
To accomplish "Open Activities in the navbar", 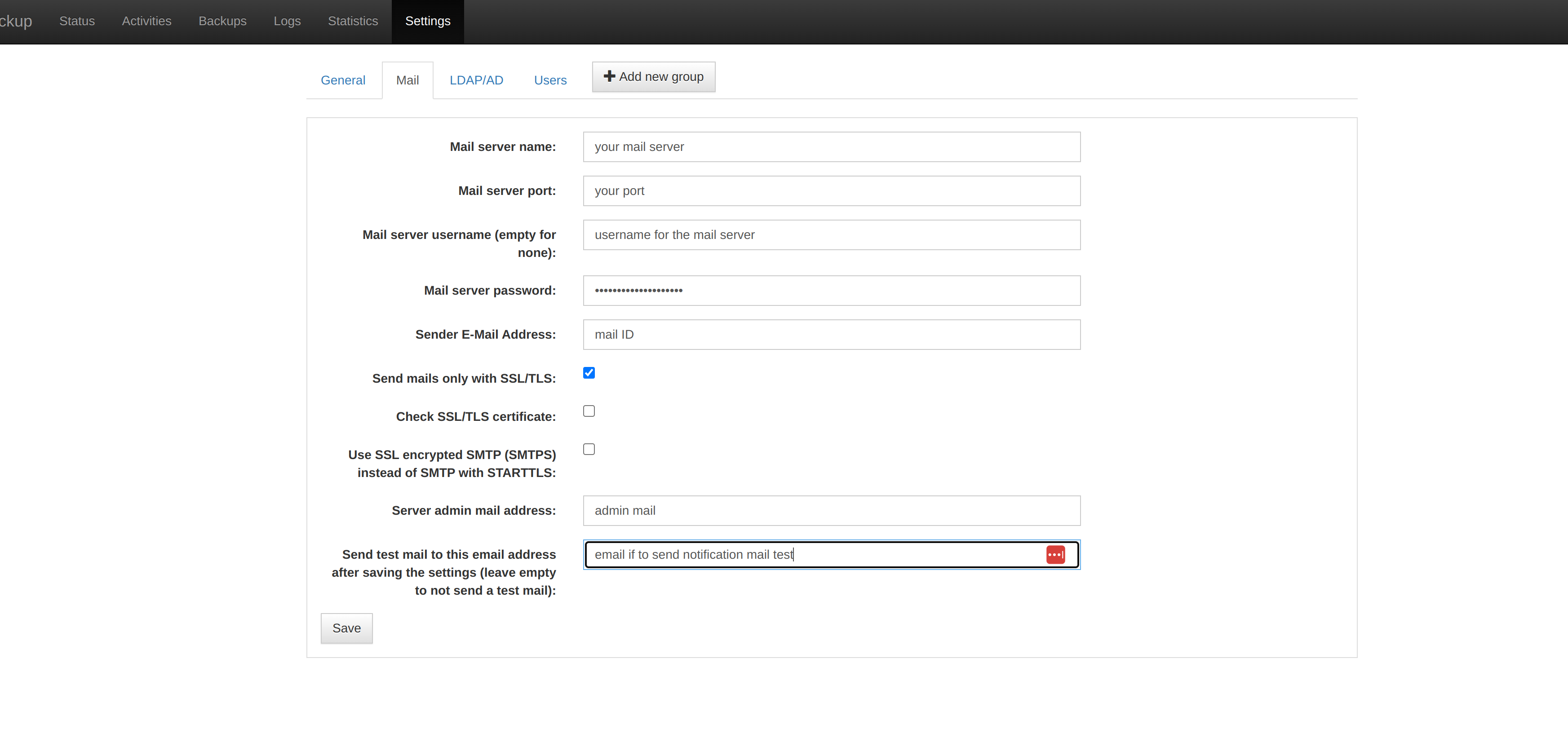I will pyautogui.click(x=146, y=21).
